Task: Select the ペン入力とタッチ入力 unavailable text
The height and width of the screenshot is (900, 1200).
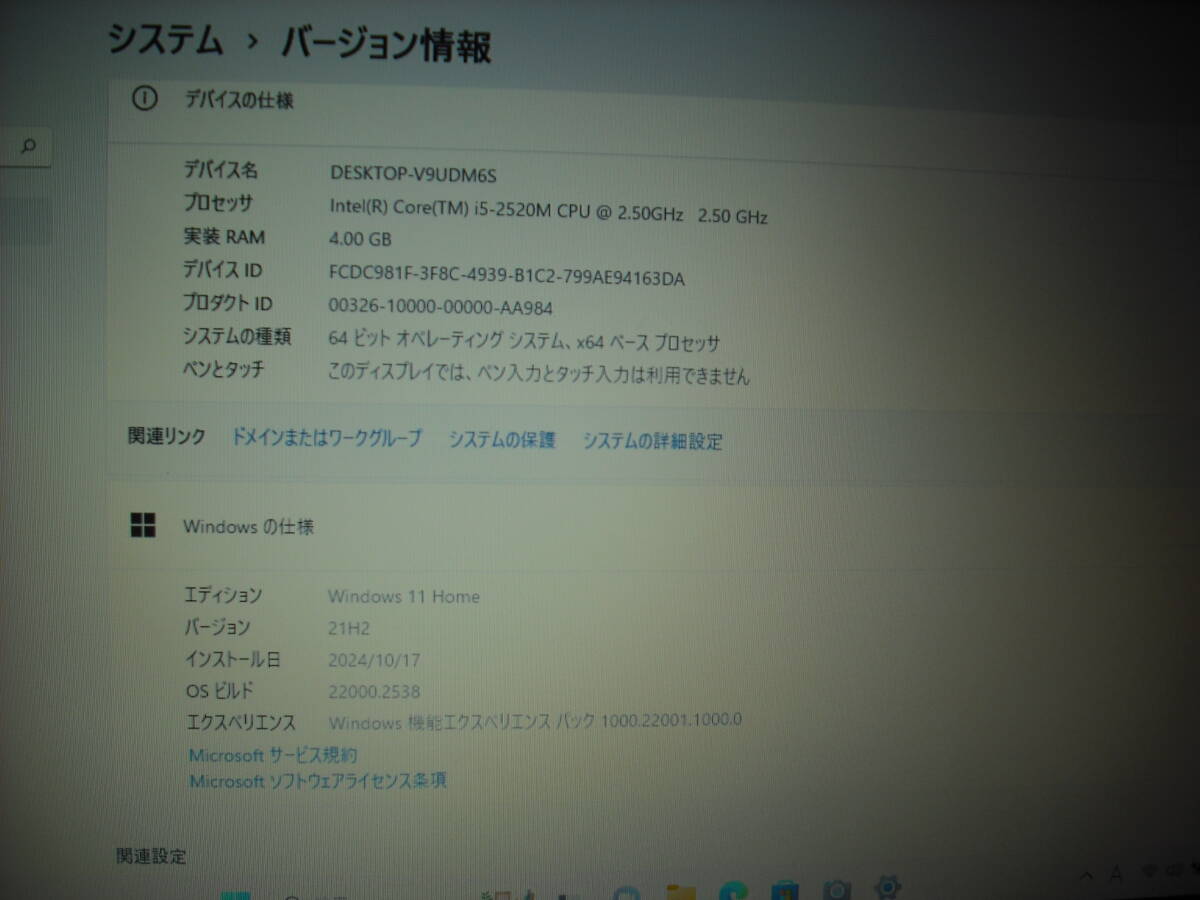Action: click(x=539, y=374)
